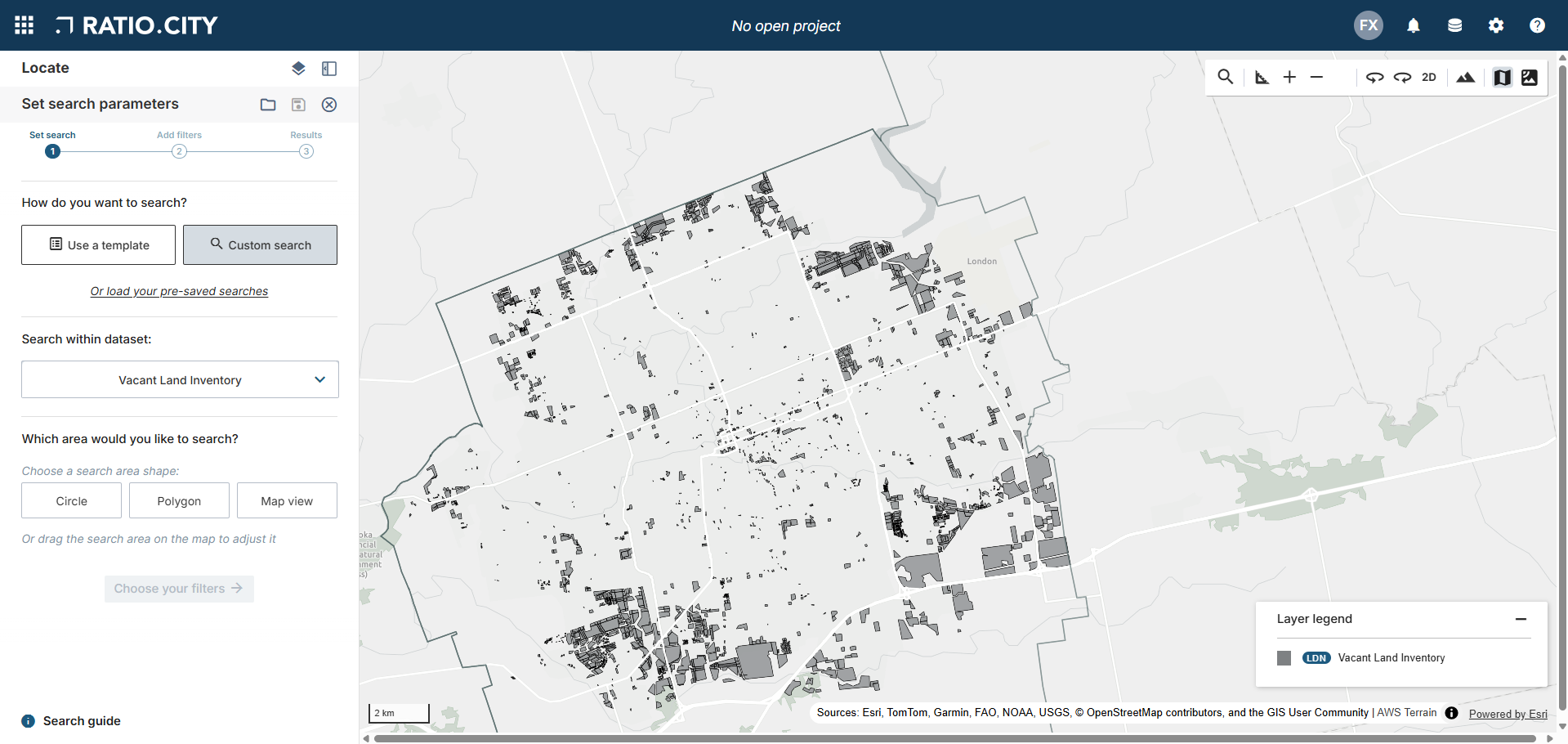Viewport: 1568px width, 744px height.
Task: Select Polygon as the search area shape
Action: (x=179, y=500)
